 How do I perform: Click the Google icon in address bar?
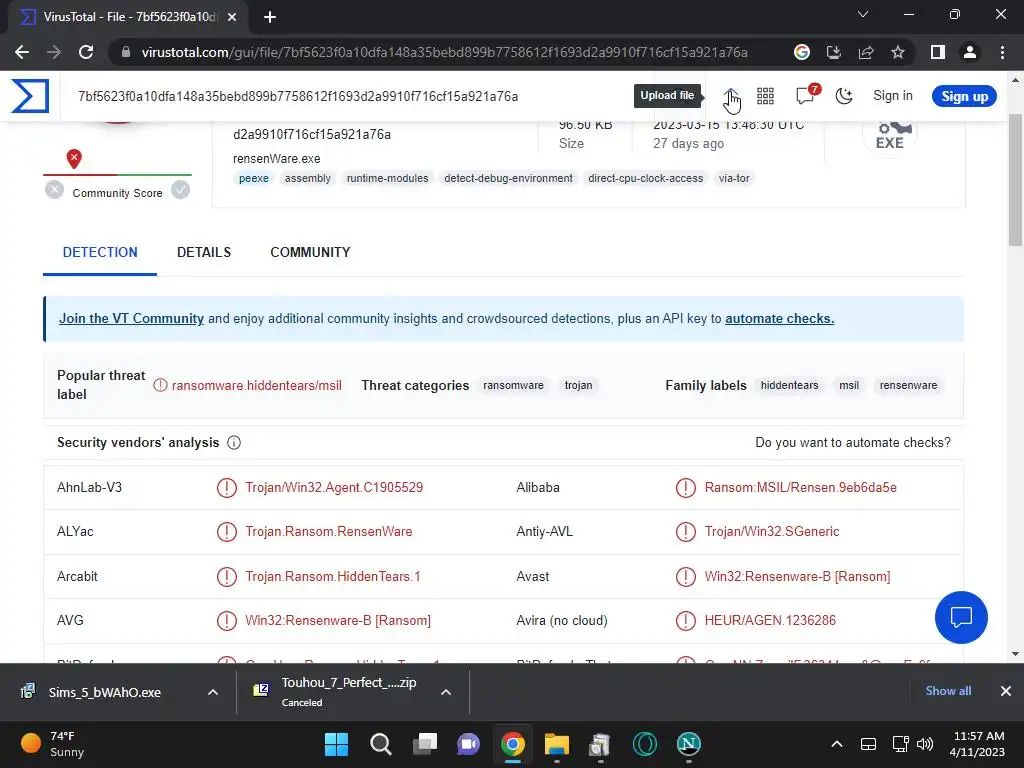[802, 52]
